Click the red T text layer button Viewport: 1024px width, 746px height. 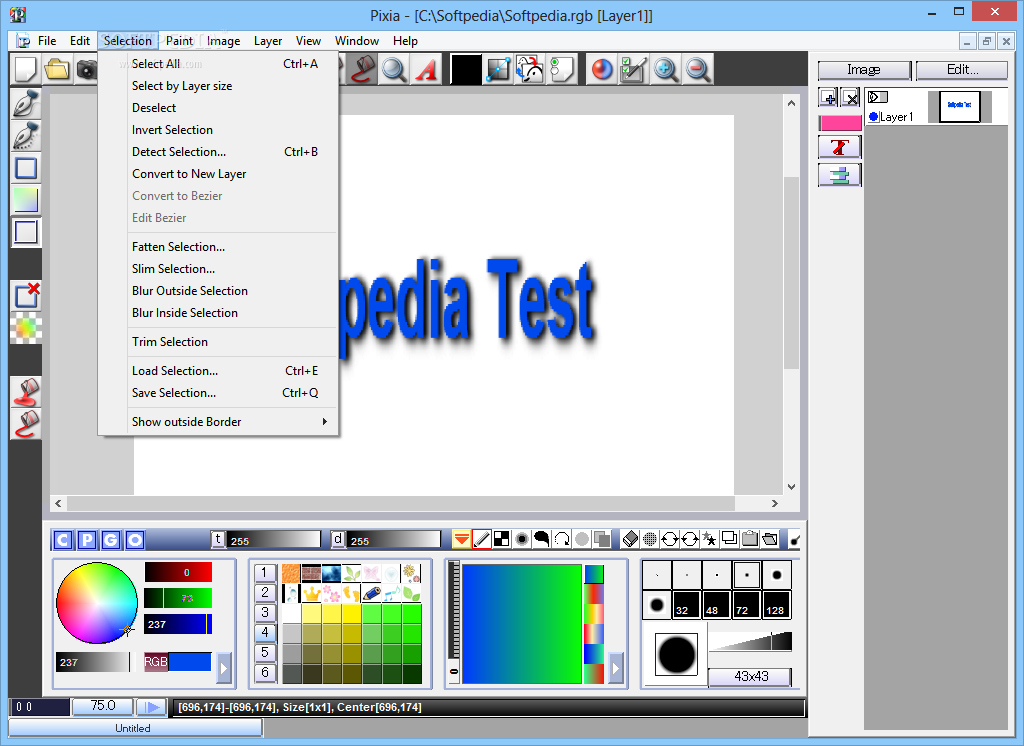[x=840, y=148]
